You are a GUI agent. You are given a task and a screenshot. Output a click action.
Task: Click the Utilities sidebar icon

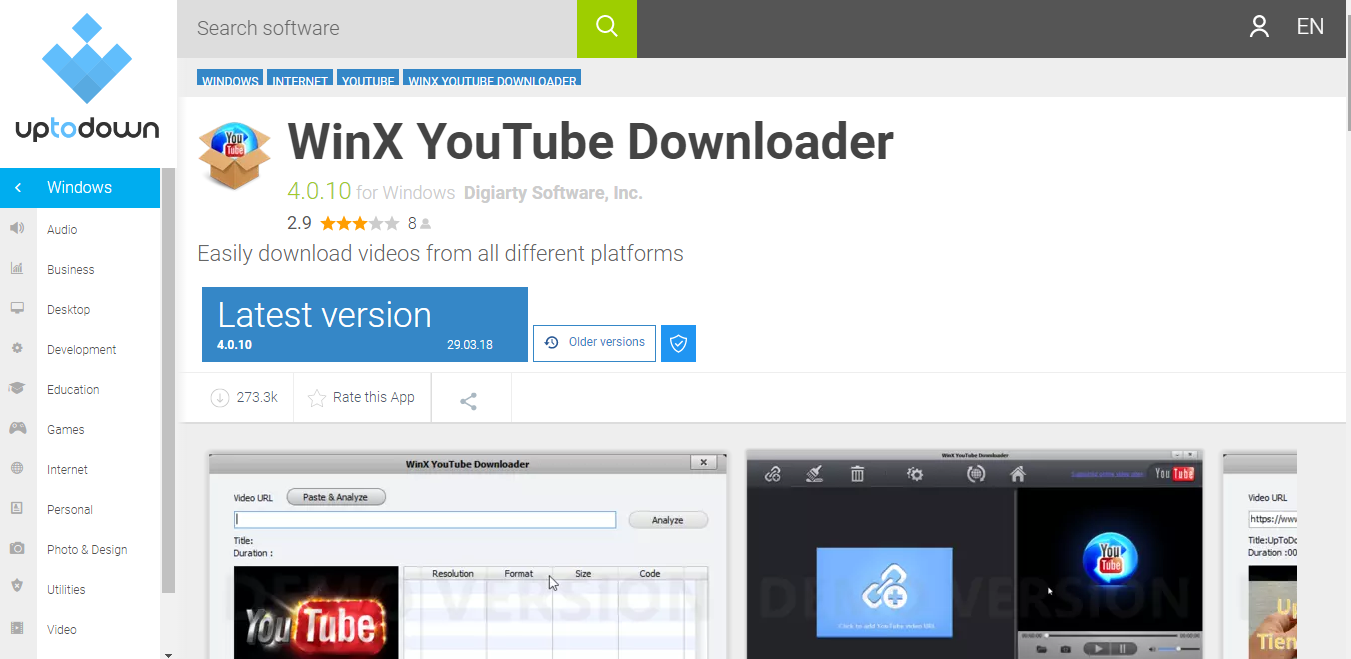(17, 586)
